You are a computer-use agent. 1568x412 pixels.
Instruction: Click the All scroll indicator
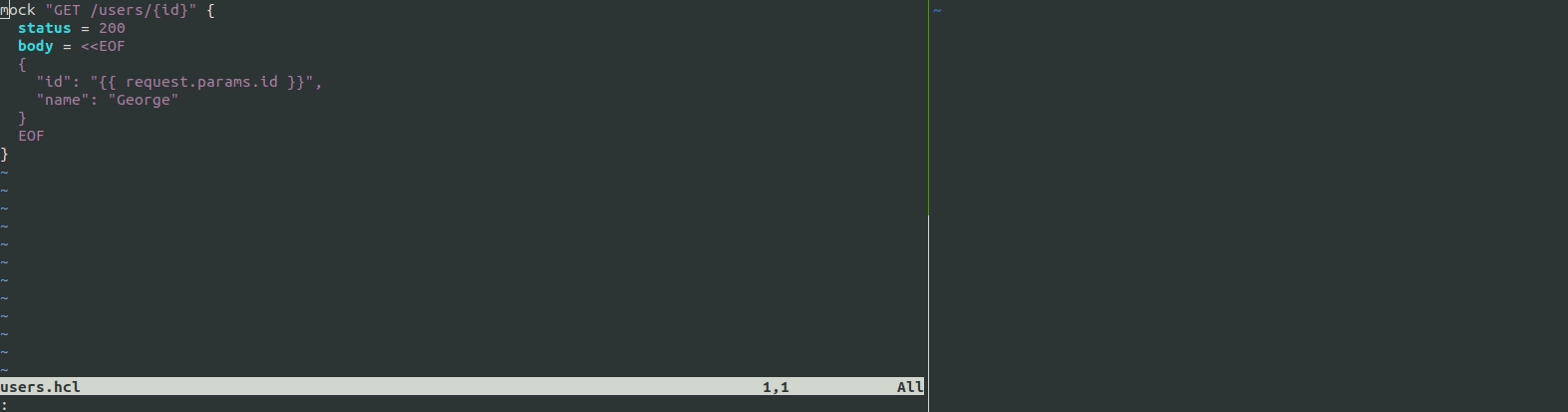tap(910, 387)
